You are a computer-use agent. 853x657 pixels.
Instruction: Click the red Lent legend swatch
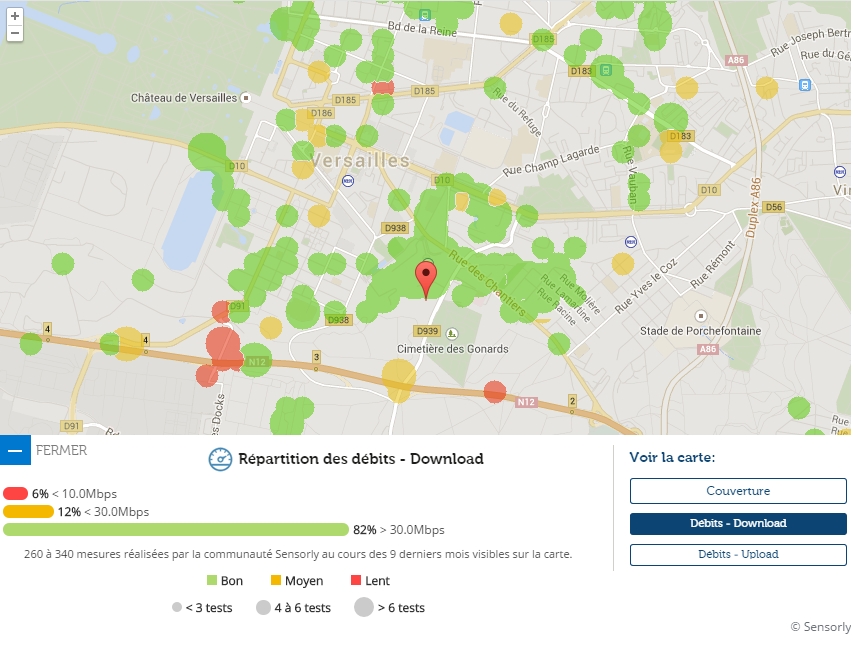click(x=356, y=580)
